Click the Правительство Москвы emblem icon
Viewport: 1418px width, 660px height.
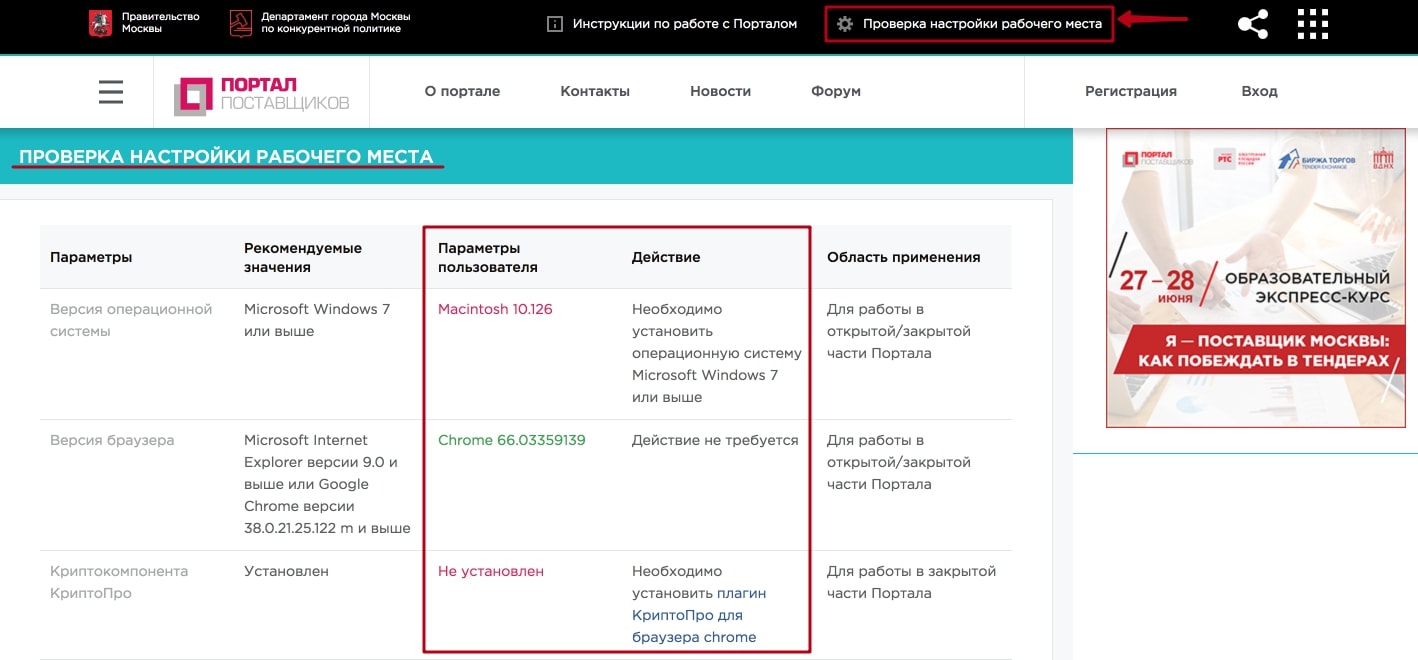pyautogui.click(x=100, y=23)
